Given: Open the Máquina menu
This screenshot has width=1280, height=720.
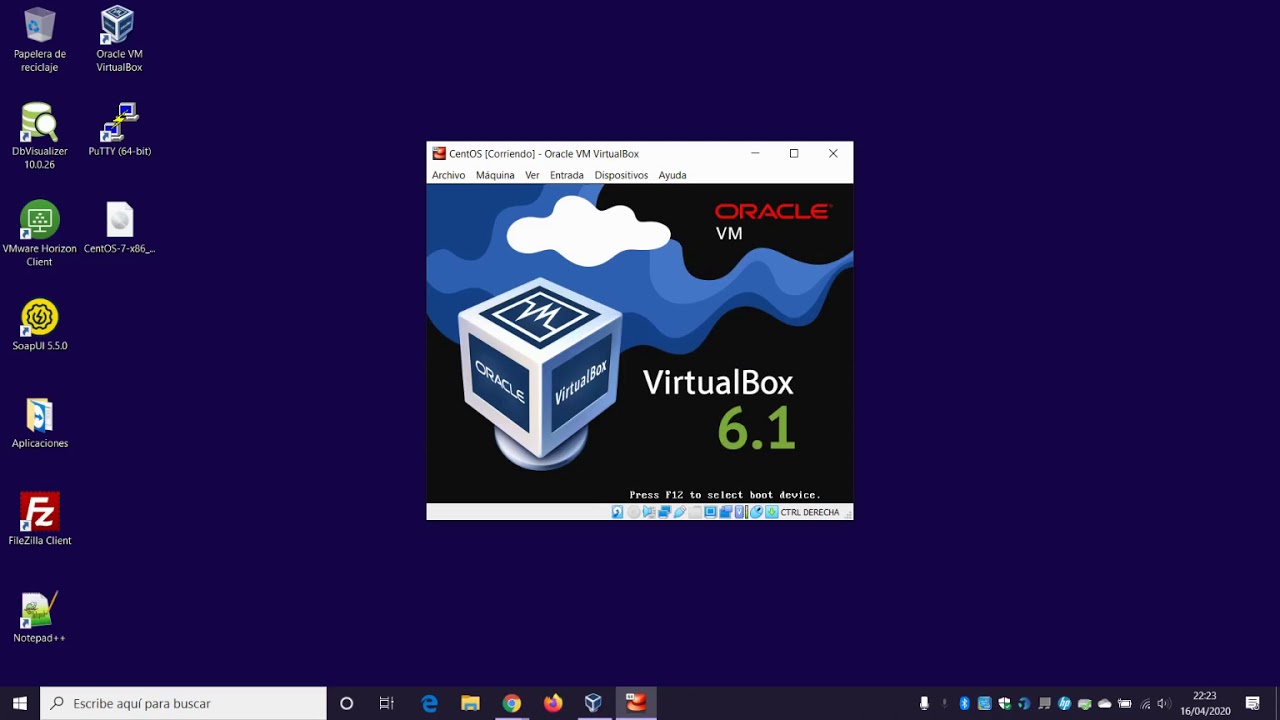Looking at the screenshot, I should click(495, 175).
